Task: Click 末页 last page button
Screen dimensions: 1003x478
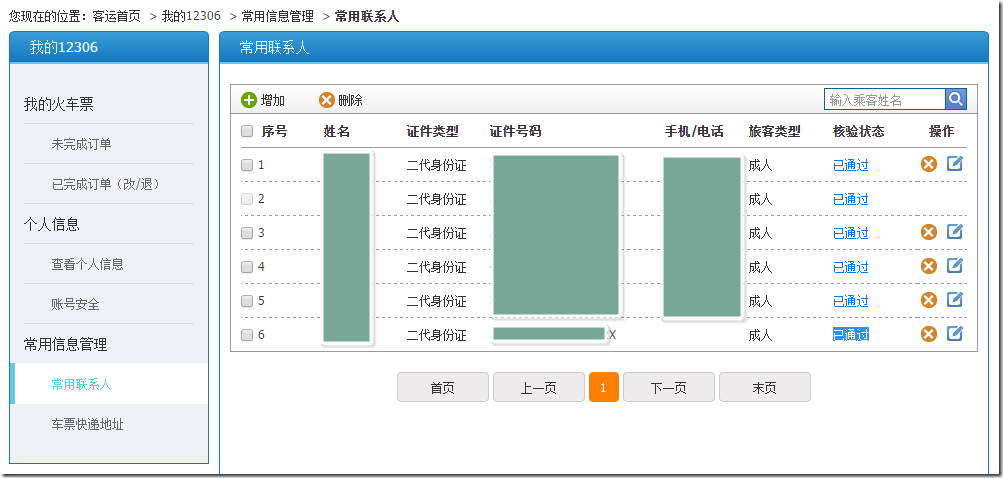Action: [765, 387]
